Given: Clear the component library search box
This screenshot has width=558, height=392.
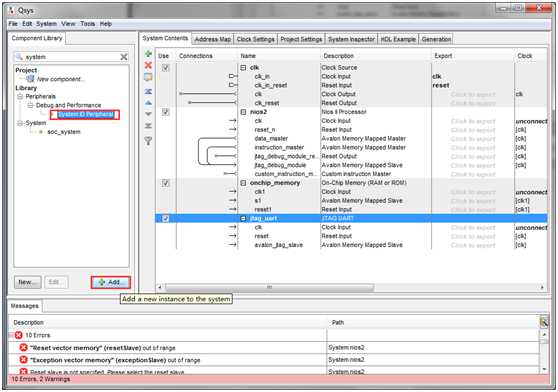Looking at the screenshot, I should (x=124, y=57).
